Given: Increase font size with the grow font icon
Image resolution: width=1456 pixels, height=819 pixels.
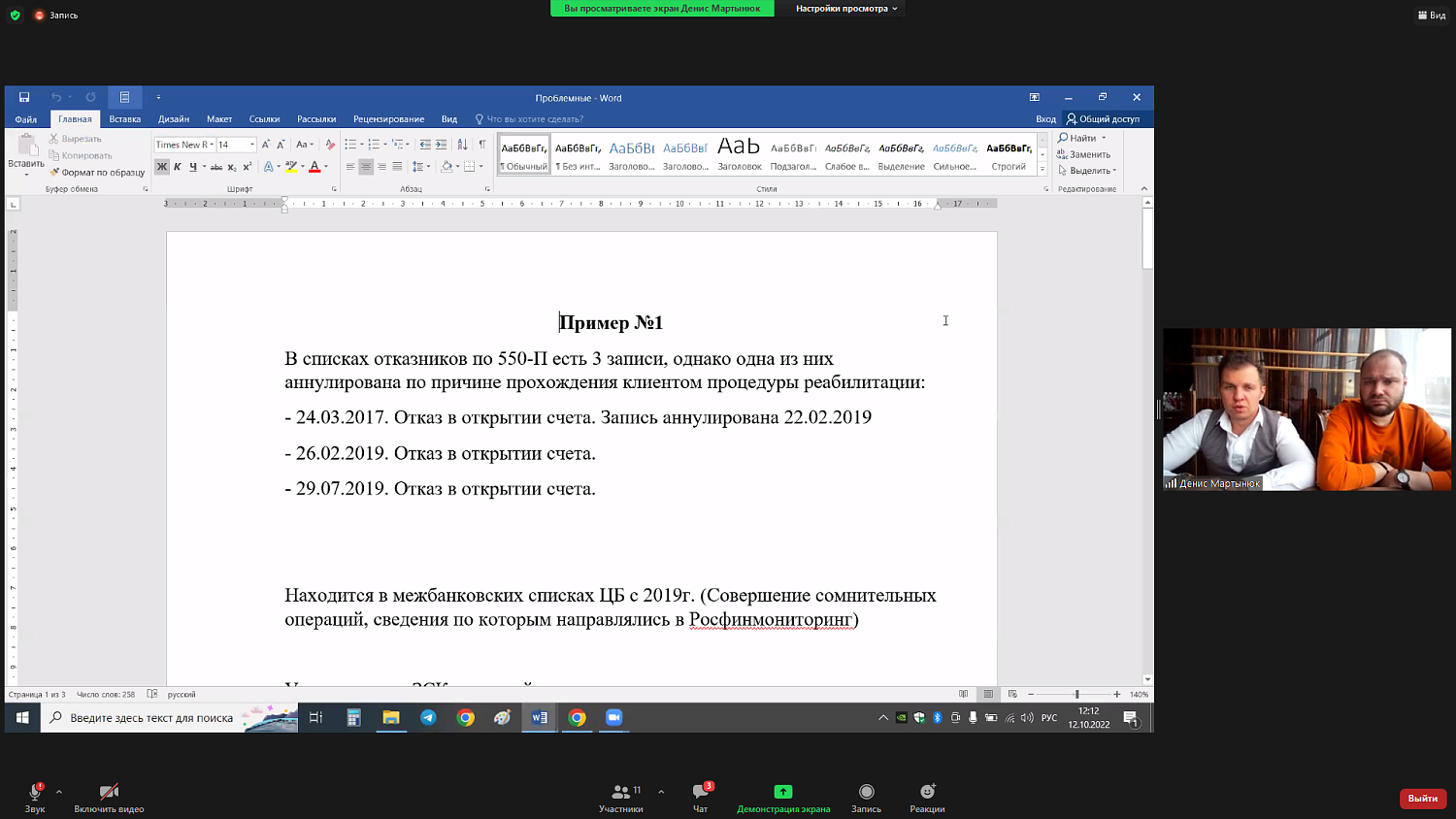Looking at the screenshot, I should 266,145.
